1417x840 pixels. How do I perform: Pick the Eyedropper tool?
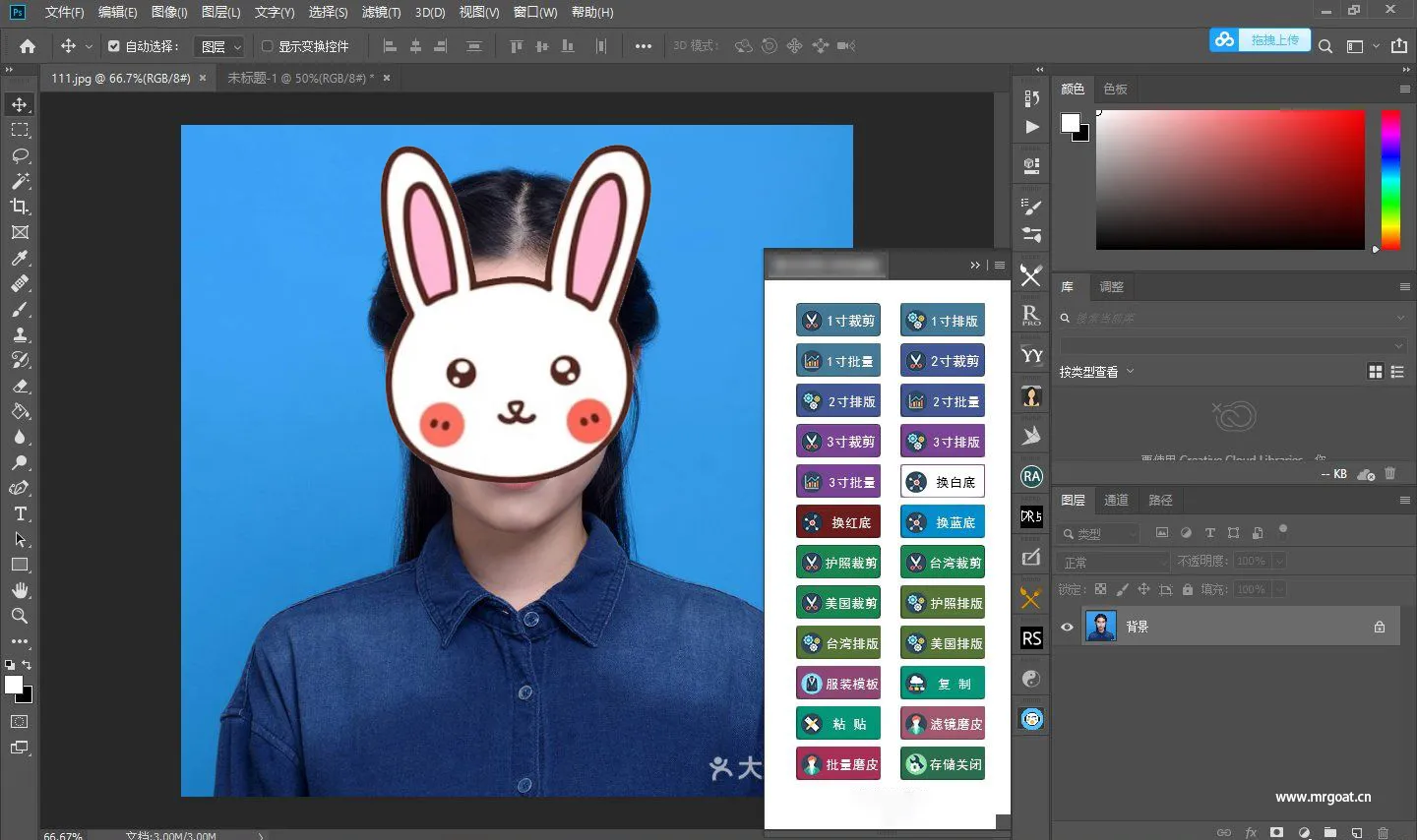[20, 258]
